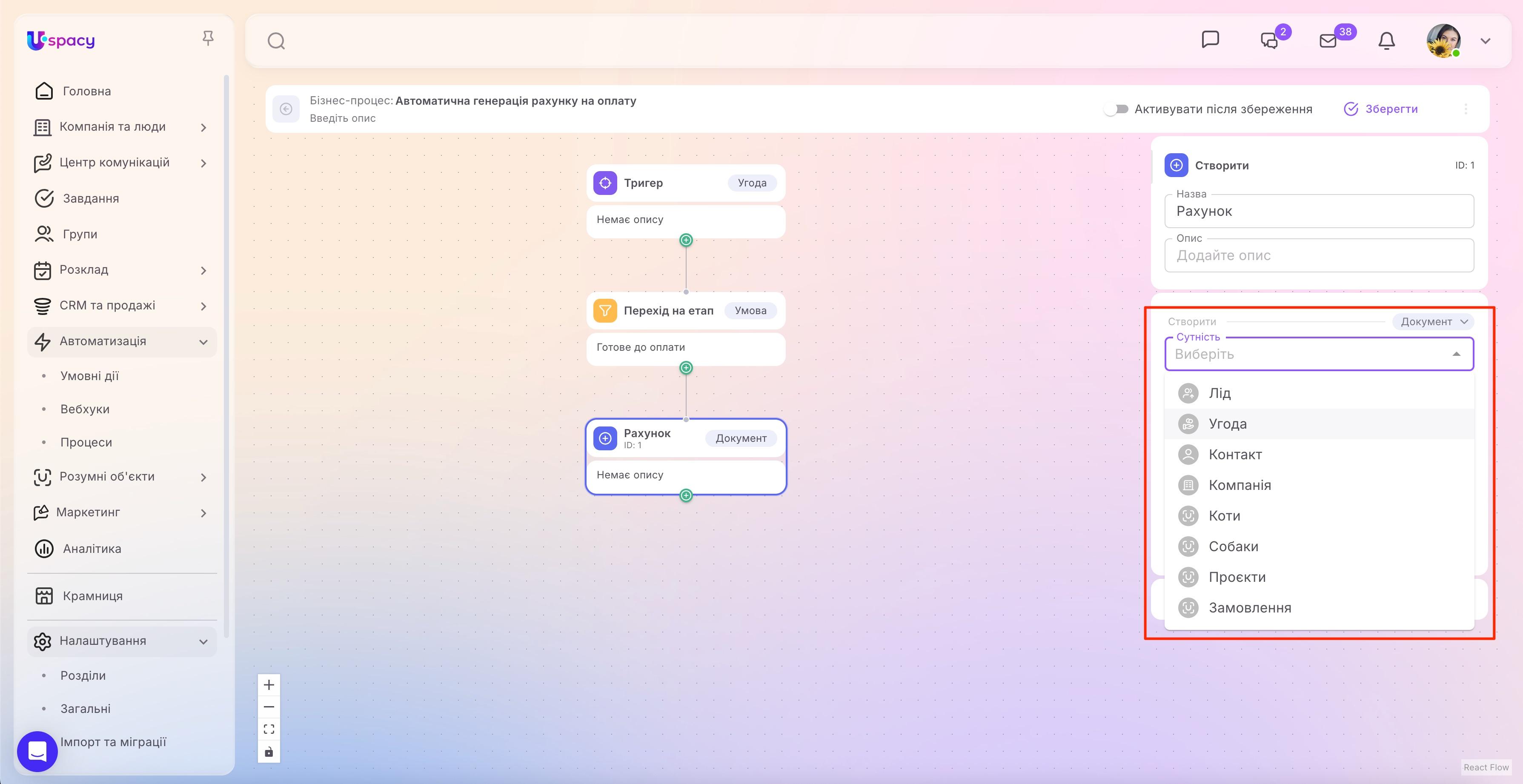Expand Центр комунікацій section
The image size is (1523, 784).
click(x=122, y=163)
